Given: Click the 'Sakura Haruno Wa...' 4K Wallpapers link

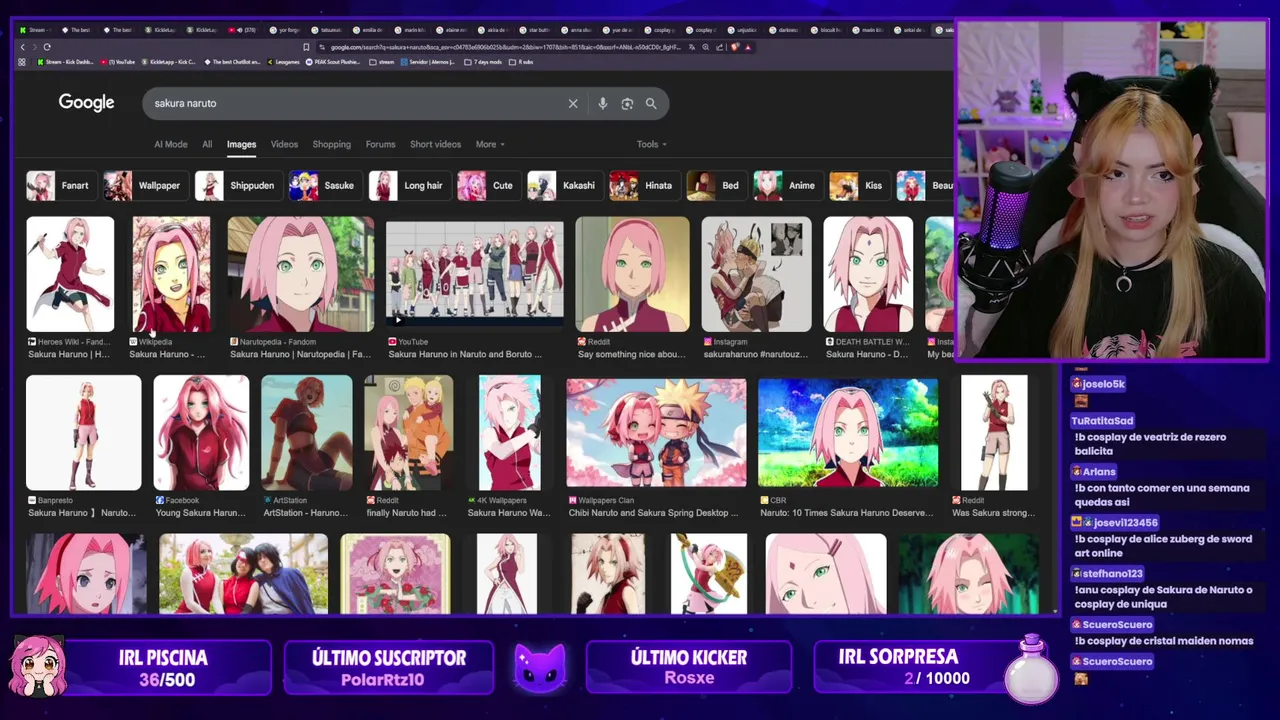Looking at the screenshot, I should 509,513.
